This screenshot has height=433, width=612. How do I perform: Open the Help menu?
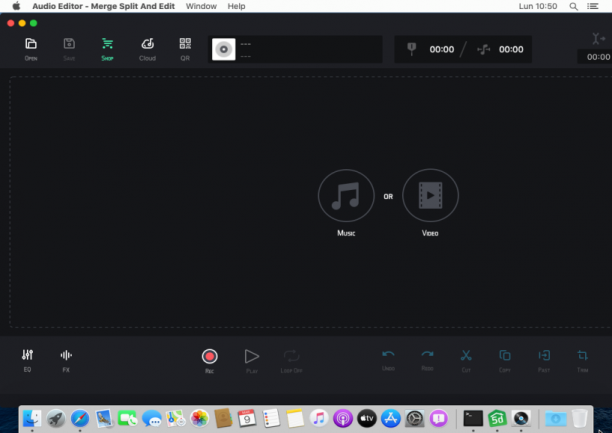pyautogui.click(x=236, y=6)
